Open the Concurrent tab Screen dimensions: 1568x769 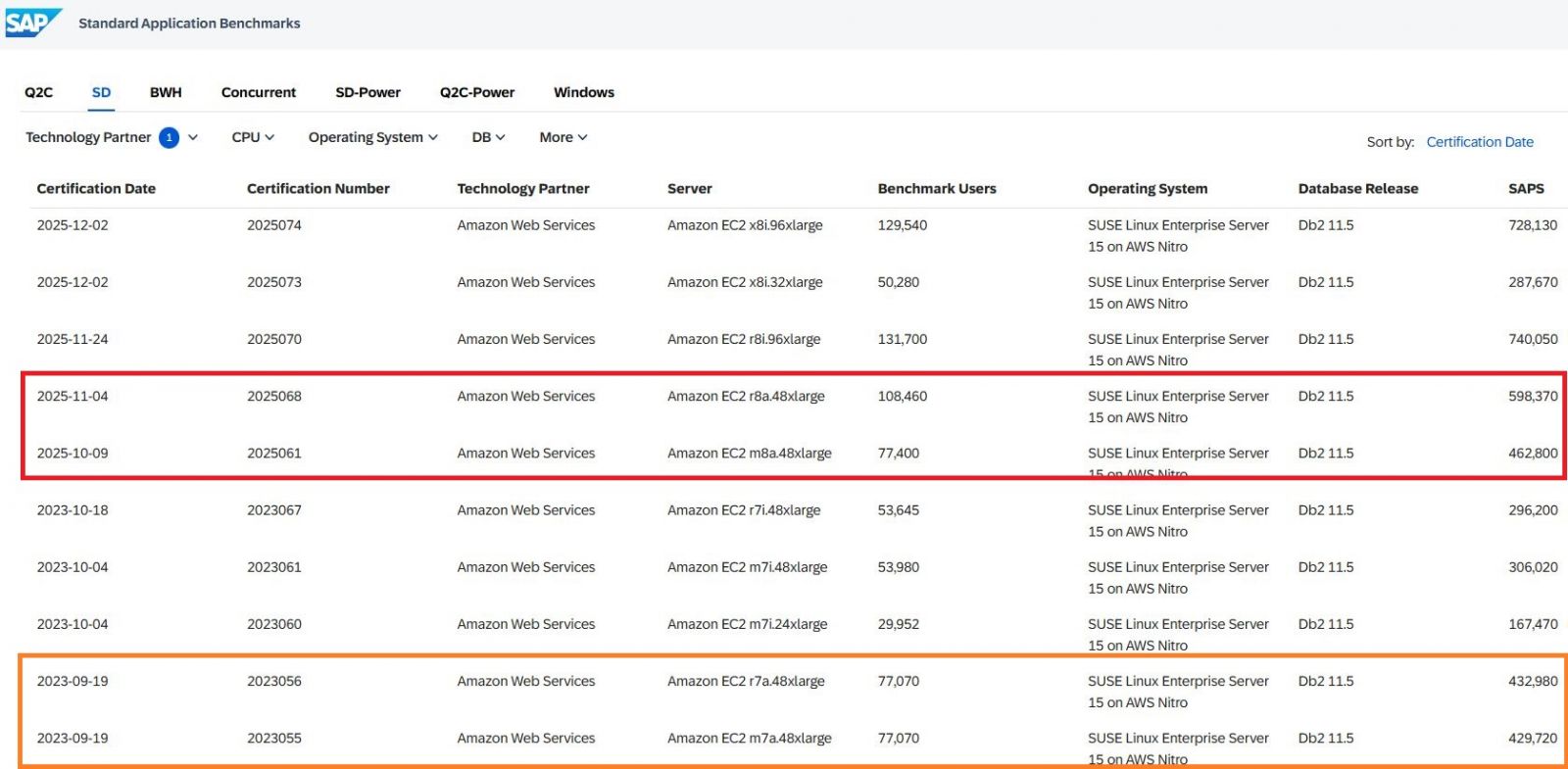click(x=259, y=92)
